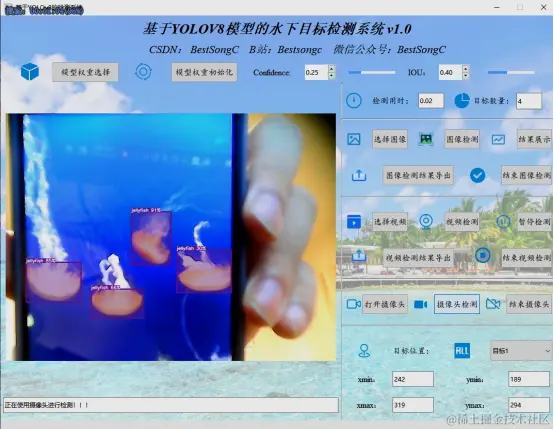Close the application window
The image size is (554, 430).
tap(543, 7)
